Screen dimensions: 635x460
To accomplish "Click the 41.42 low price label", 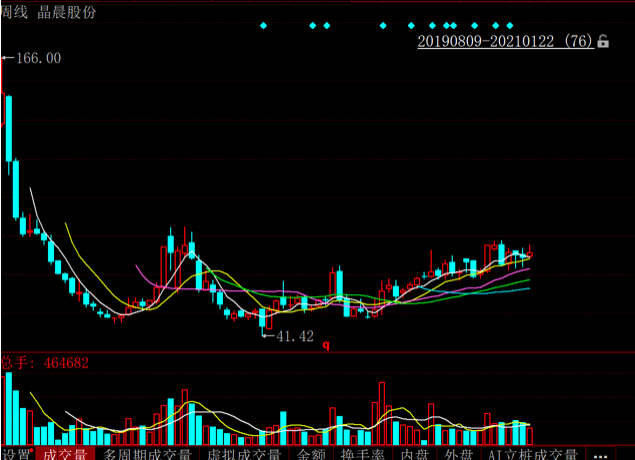I will click(295, 336).
